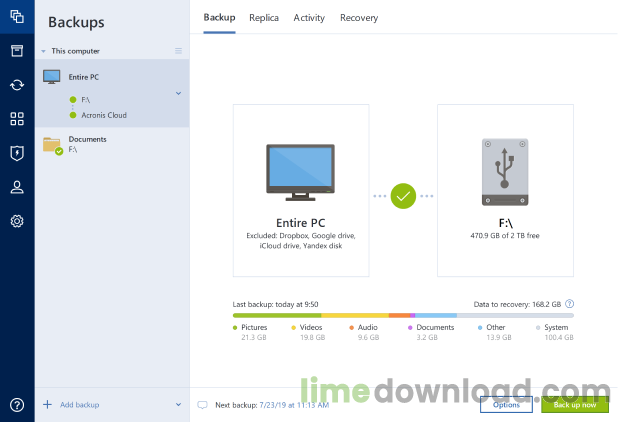The width and height of the screenshot is (618, 422).
Task: Click the System 100.4 GB legend item
Action: tap(555, 332)
